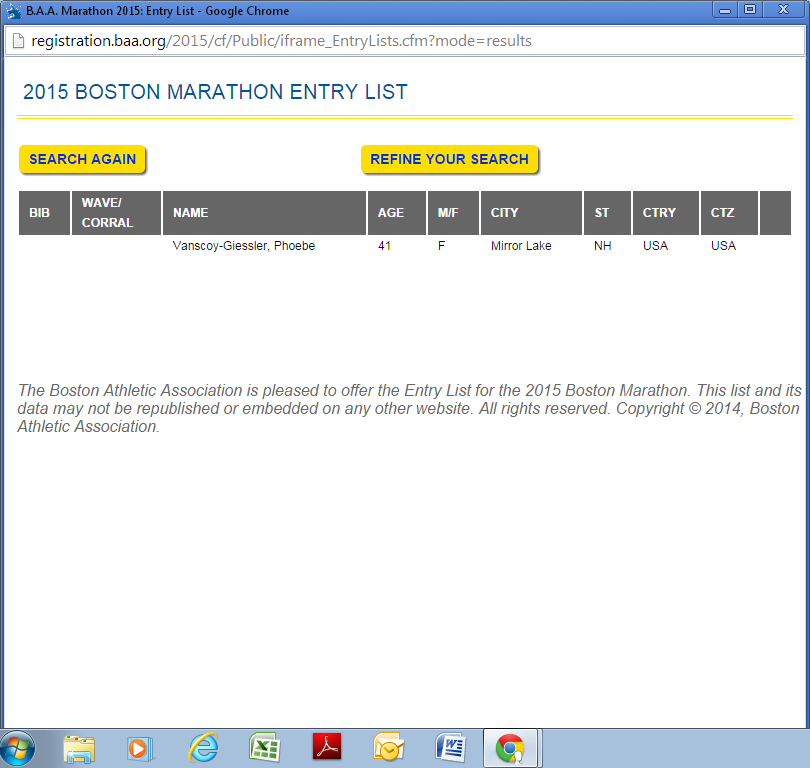Image resolution: width=810 pixels, height=768 pixels.
Task: Close the Entry List Chrome window
Action: click(x=784, y=10)
